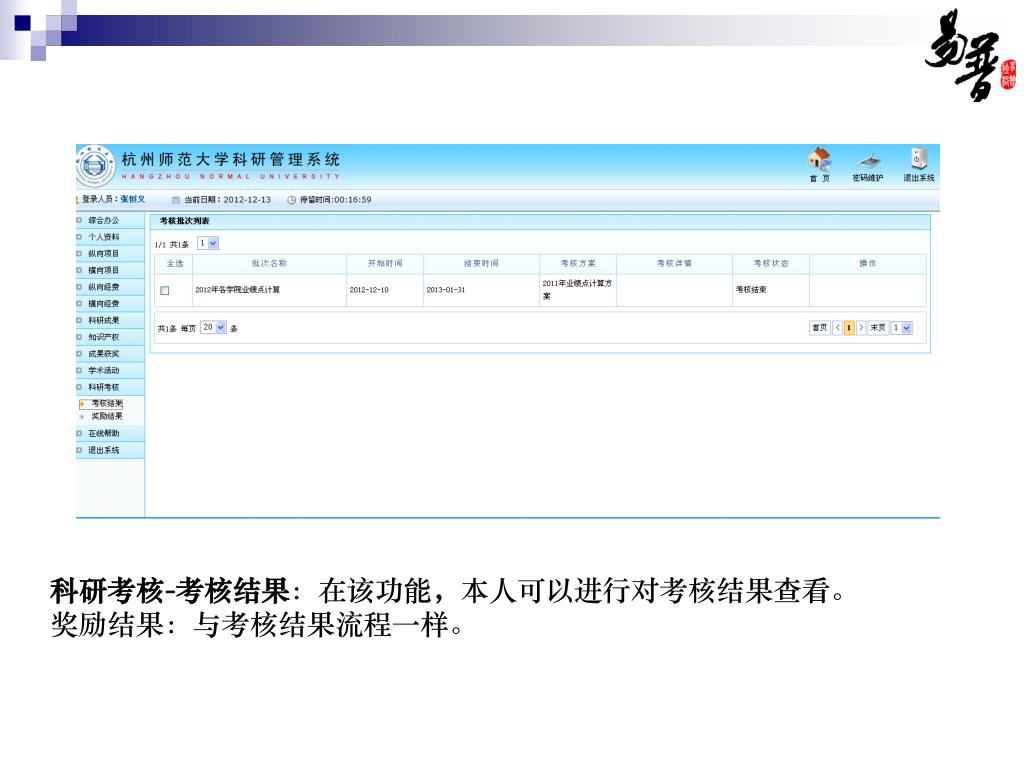Tick the checkbox for 2012年各学院业绩点计算 row

[165, 291]
